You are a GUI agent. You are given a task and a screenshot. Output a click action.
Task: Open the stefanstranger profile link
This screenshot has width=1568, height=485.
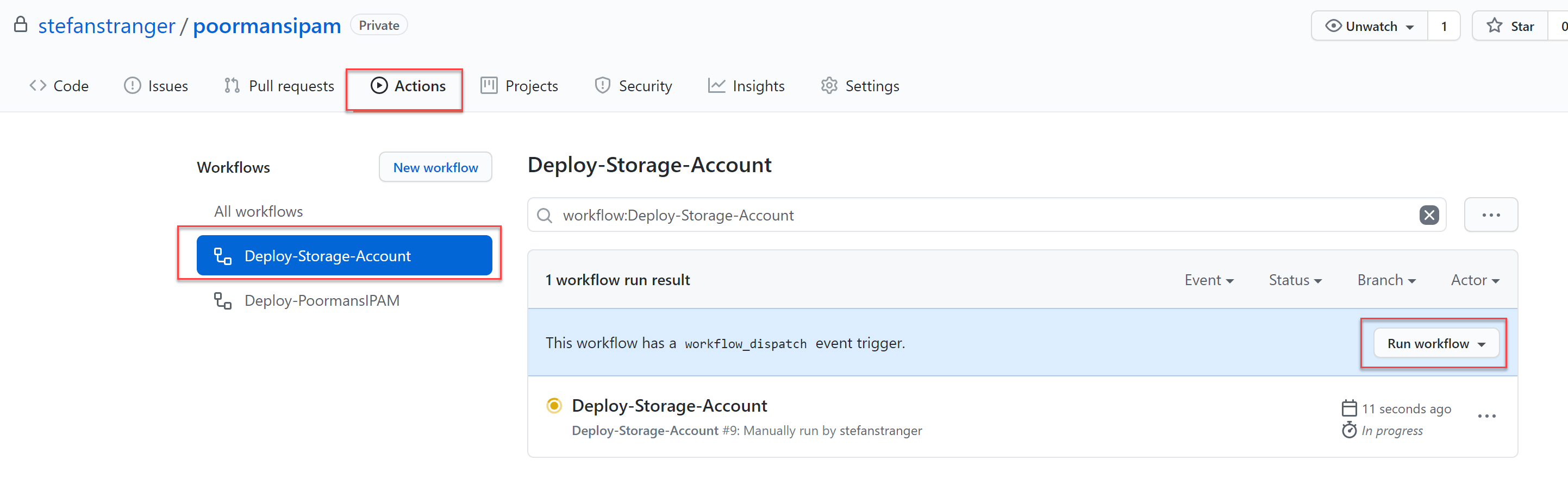tap(107, 26)
